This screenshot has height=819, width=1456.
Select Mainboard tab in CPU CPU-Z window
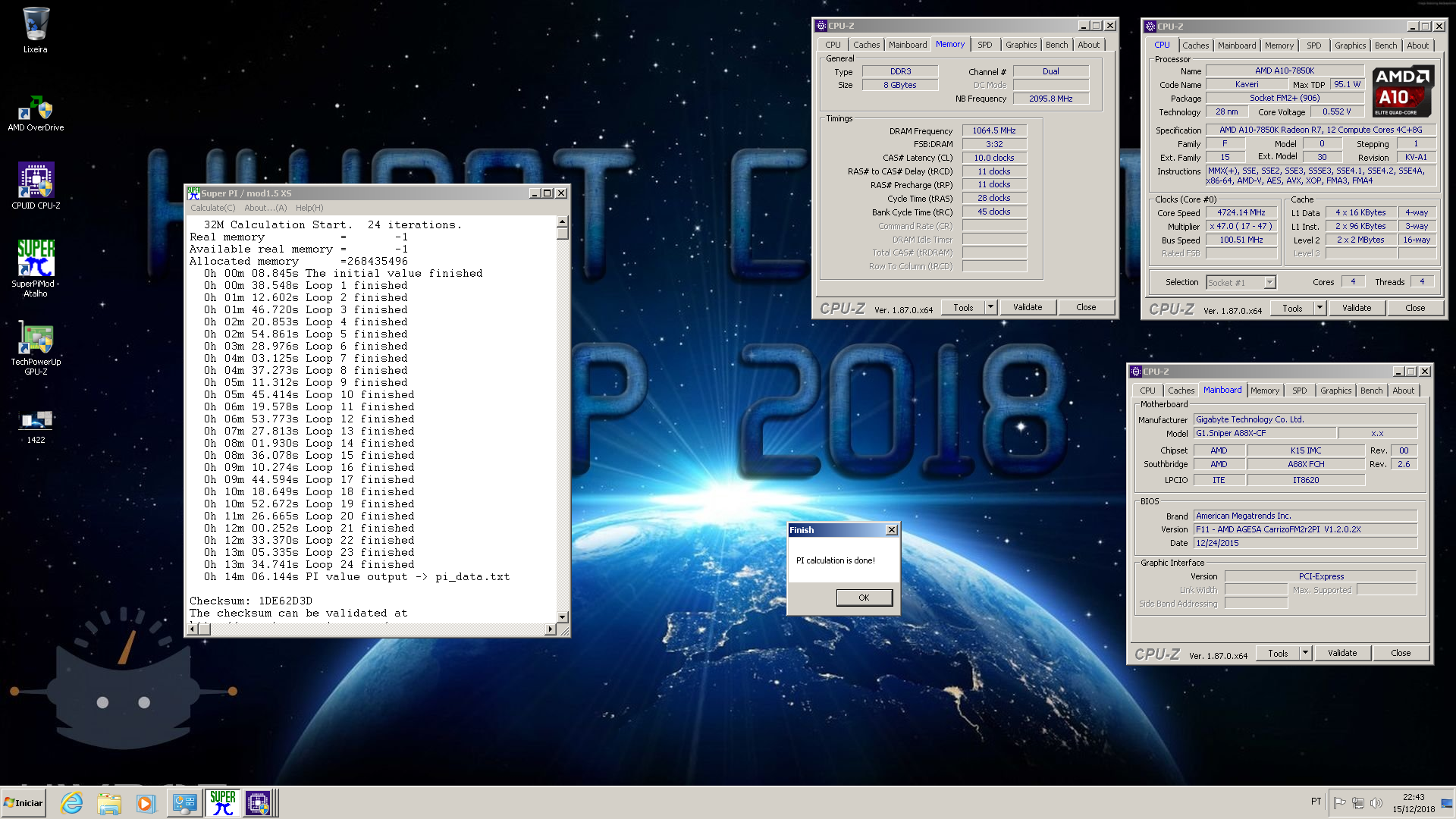1236,45
